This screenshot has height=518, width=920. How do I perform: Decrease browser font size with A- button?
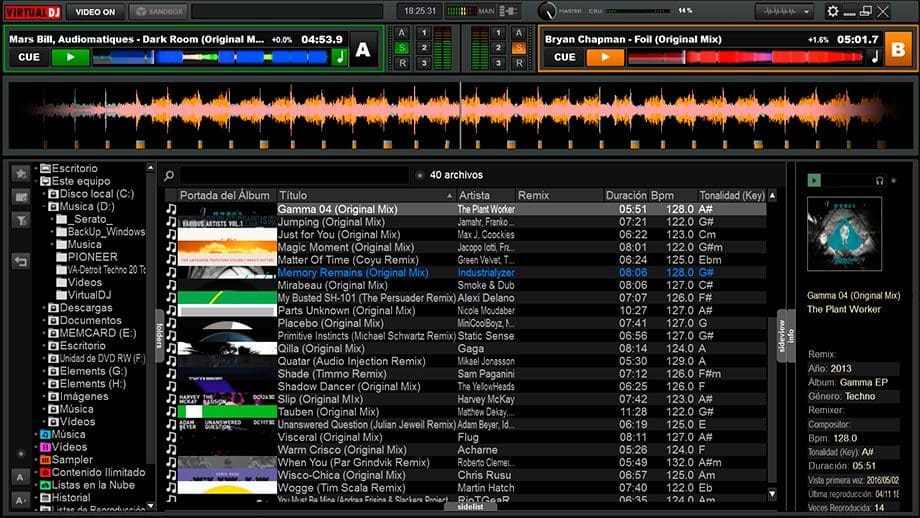21,500
